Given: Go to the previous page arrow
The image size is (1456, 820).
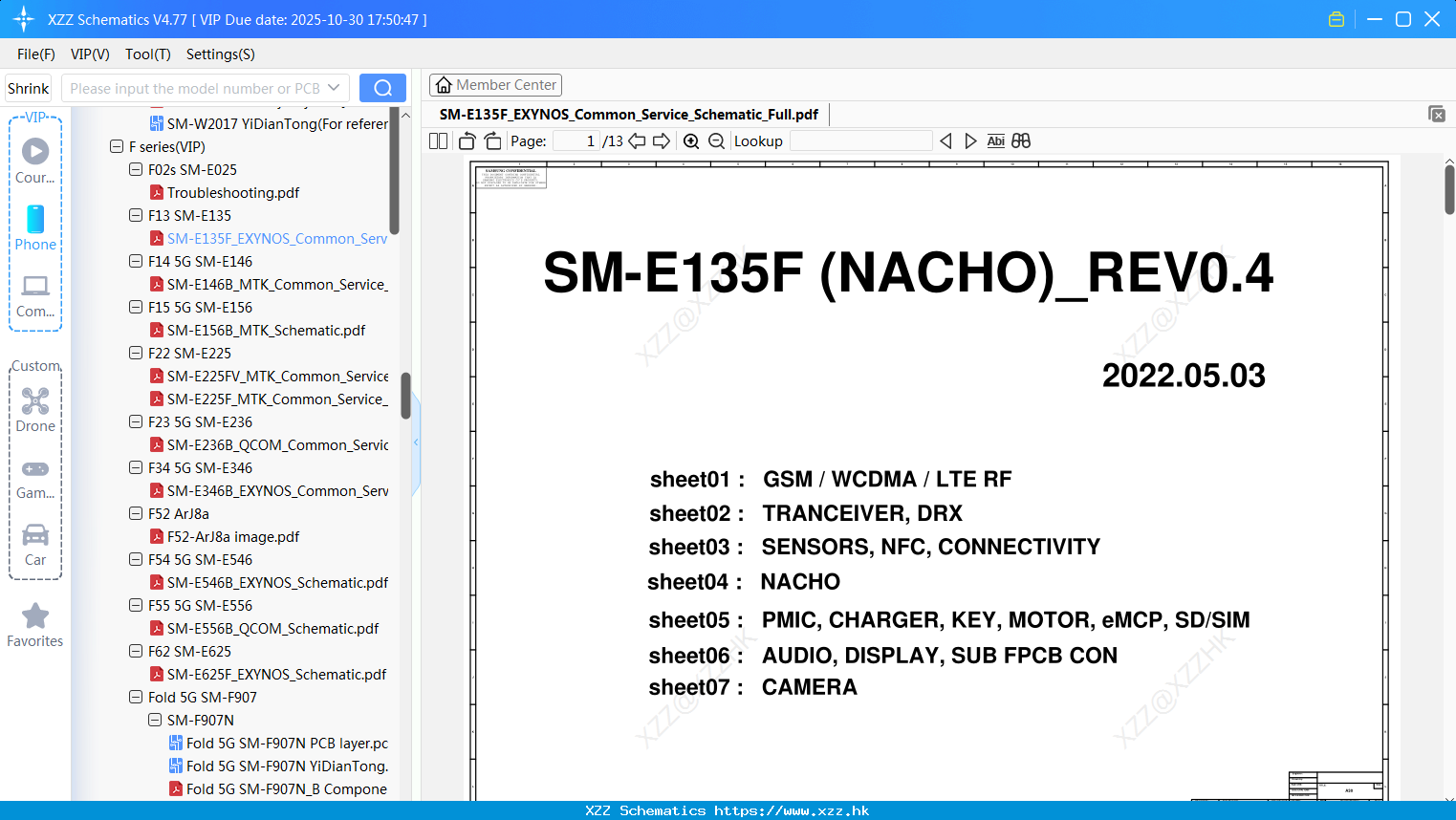Looking at the screenshot, I should (x=637, y=141).
